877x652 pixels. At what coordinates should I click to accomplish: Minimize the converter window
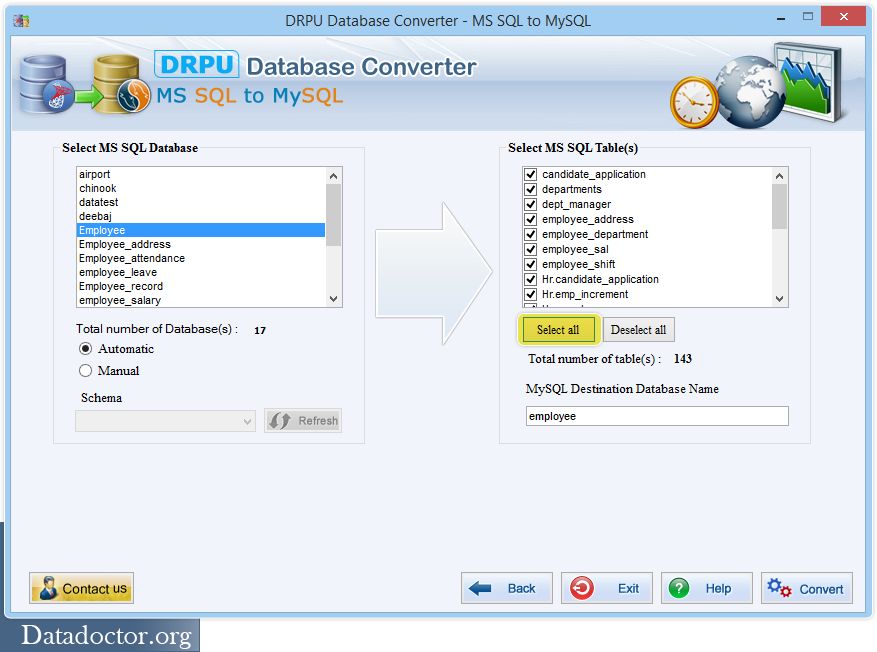point(781,18)
